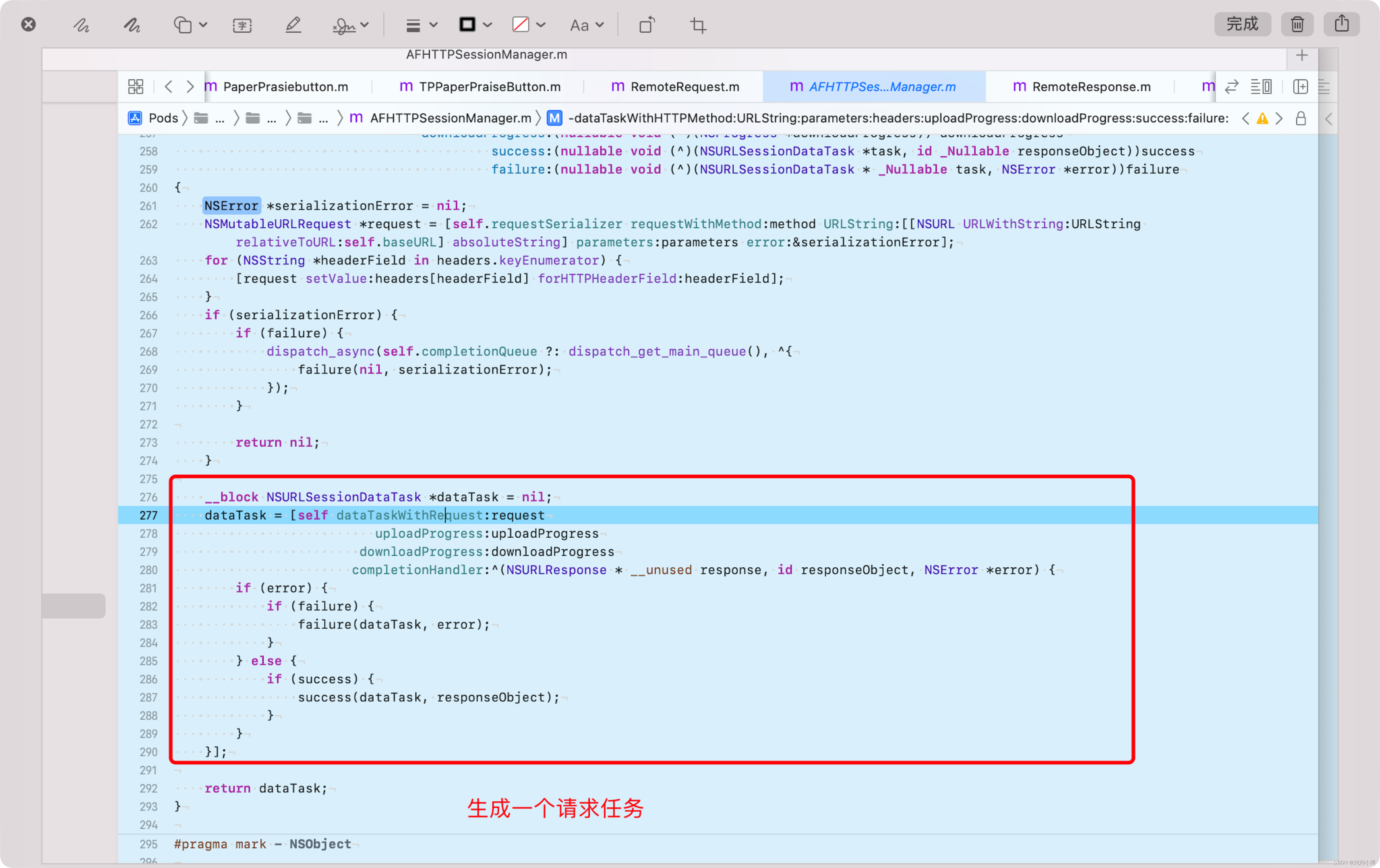Open Xcode related items grid icon
This screenshot has height=868, width=1380.
point(136,86)
